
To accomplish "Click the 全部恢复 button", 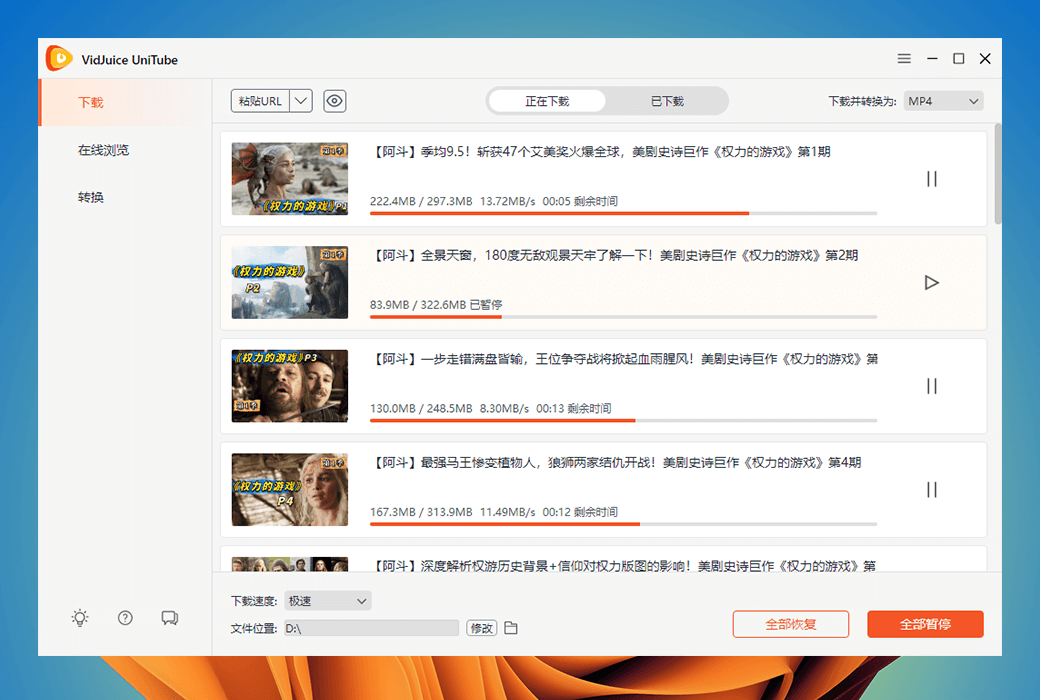I will (x=791, y=624).
